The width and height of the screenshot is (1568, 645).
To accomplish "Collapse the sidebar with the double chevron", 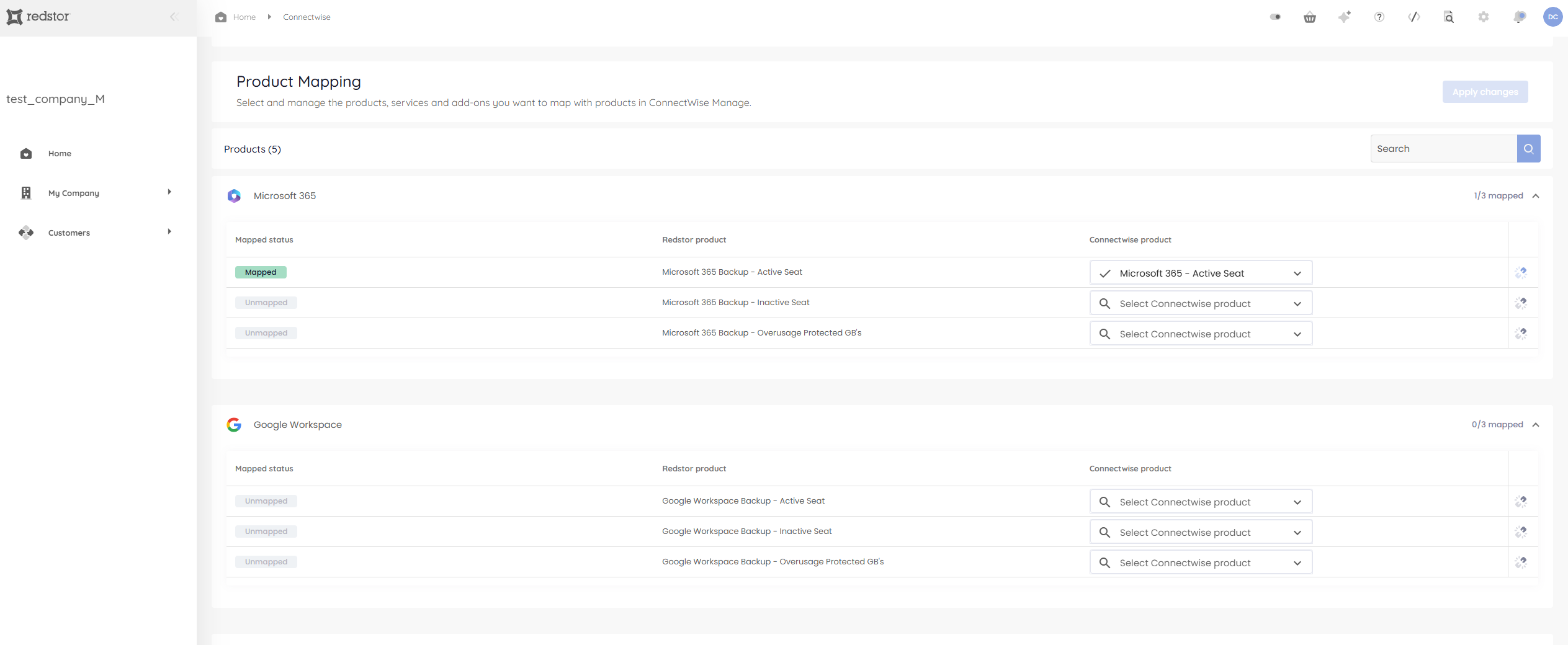I will pos(174,17).
